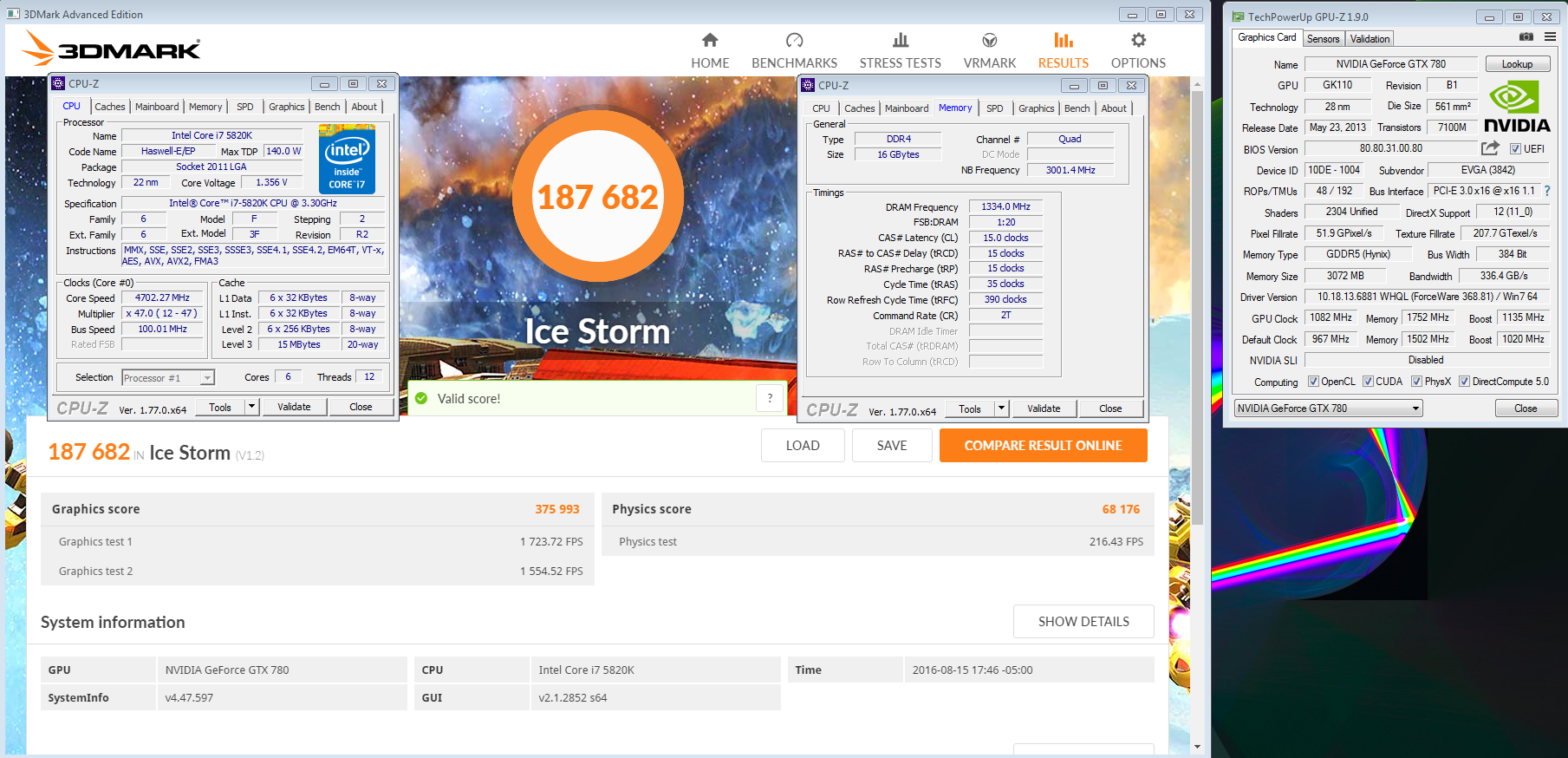1568x758 pixels.
Task: Click the Physics score value 68 176
Action: point(1121,509)
